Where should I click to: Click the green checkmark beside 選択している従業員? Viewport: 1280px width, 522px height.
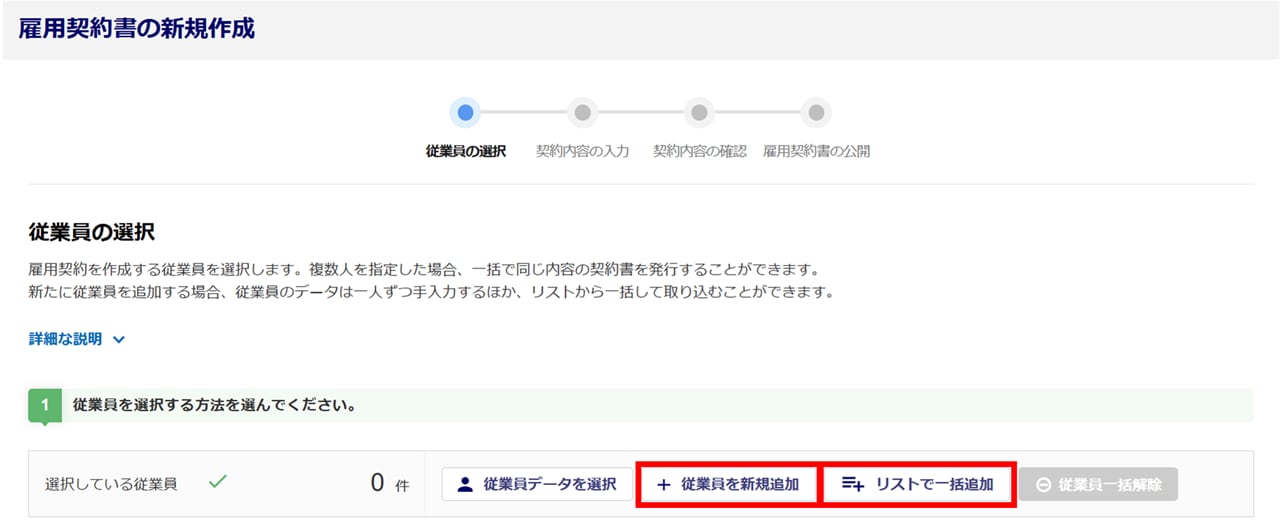pos(217,482)
